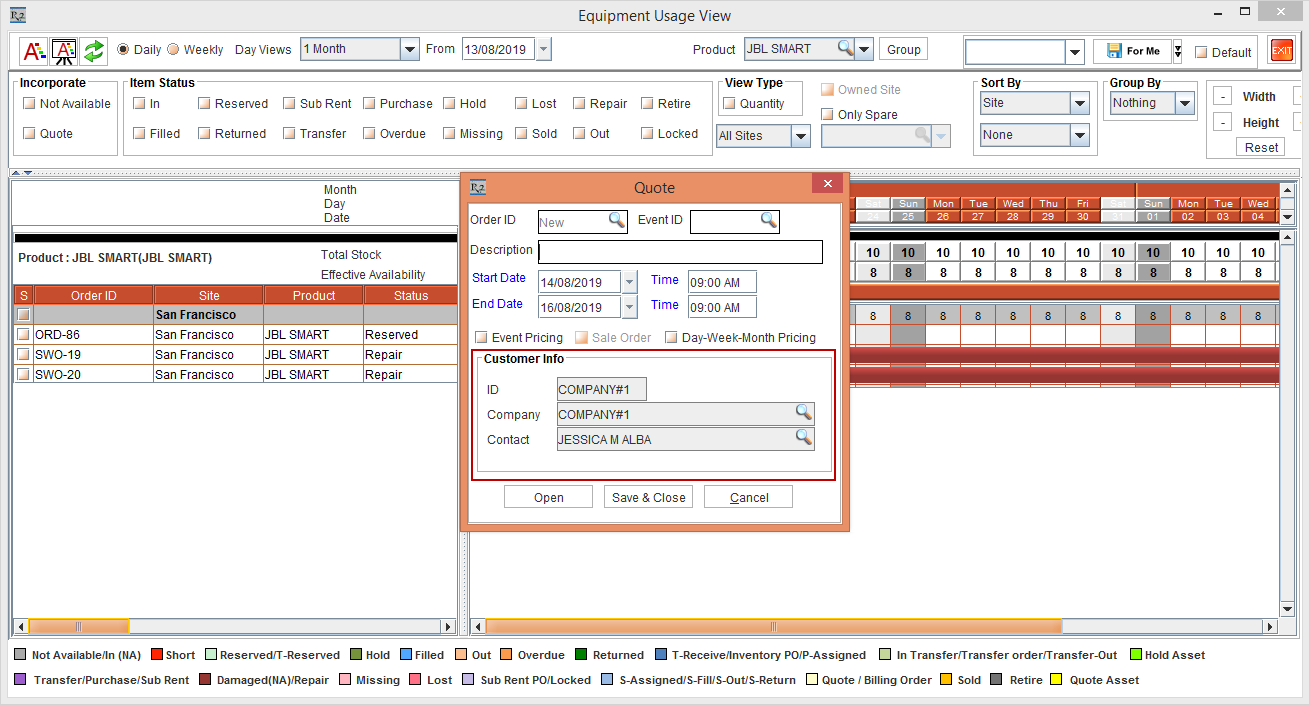Image resolution: width=1310 pixels, height=705 pixels.
Task: Click the R2 application icon in main title bar
Action: coord(17,15)
